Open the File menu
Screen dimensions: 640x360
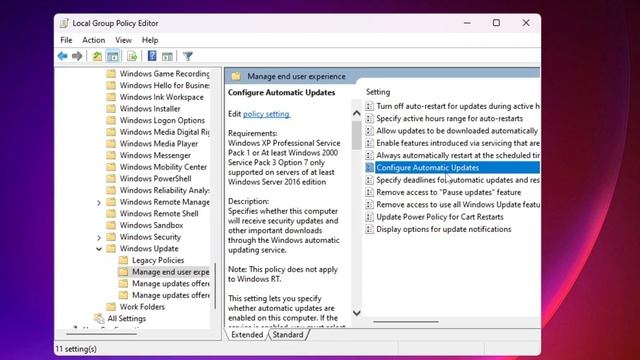[66, 40]
